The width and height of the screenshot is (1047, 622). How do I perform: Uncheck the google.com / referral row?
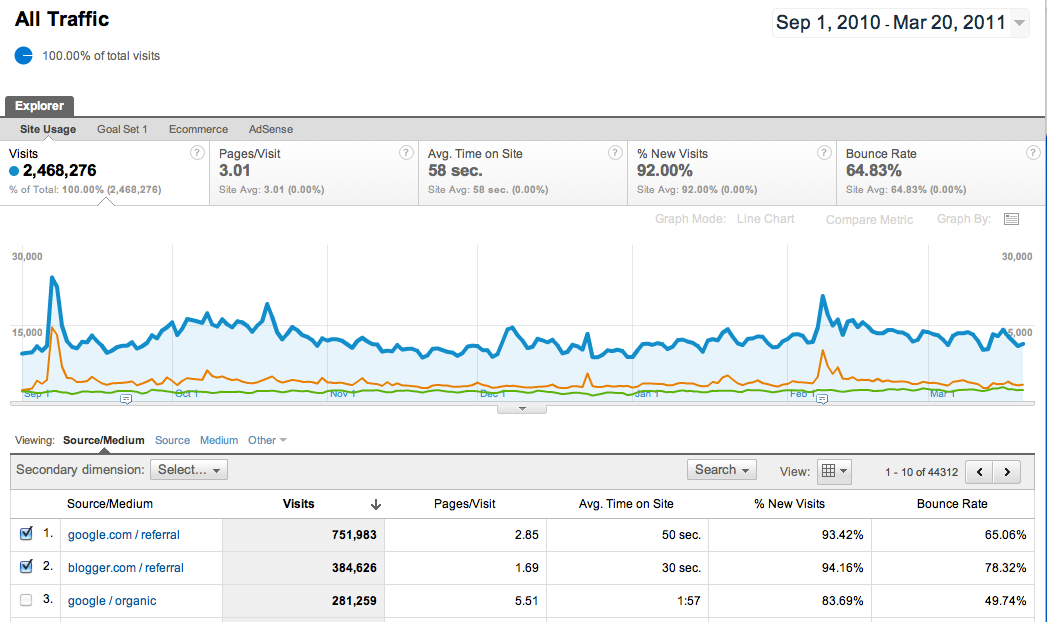26,533
